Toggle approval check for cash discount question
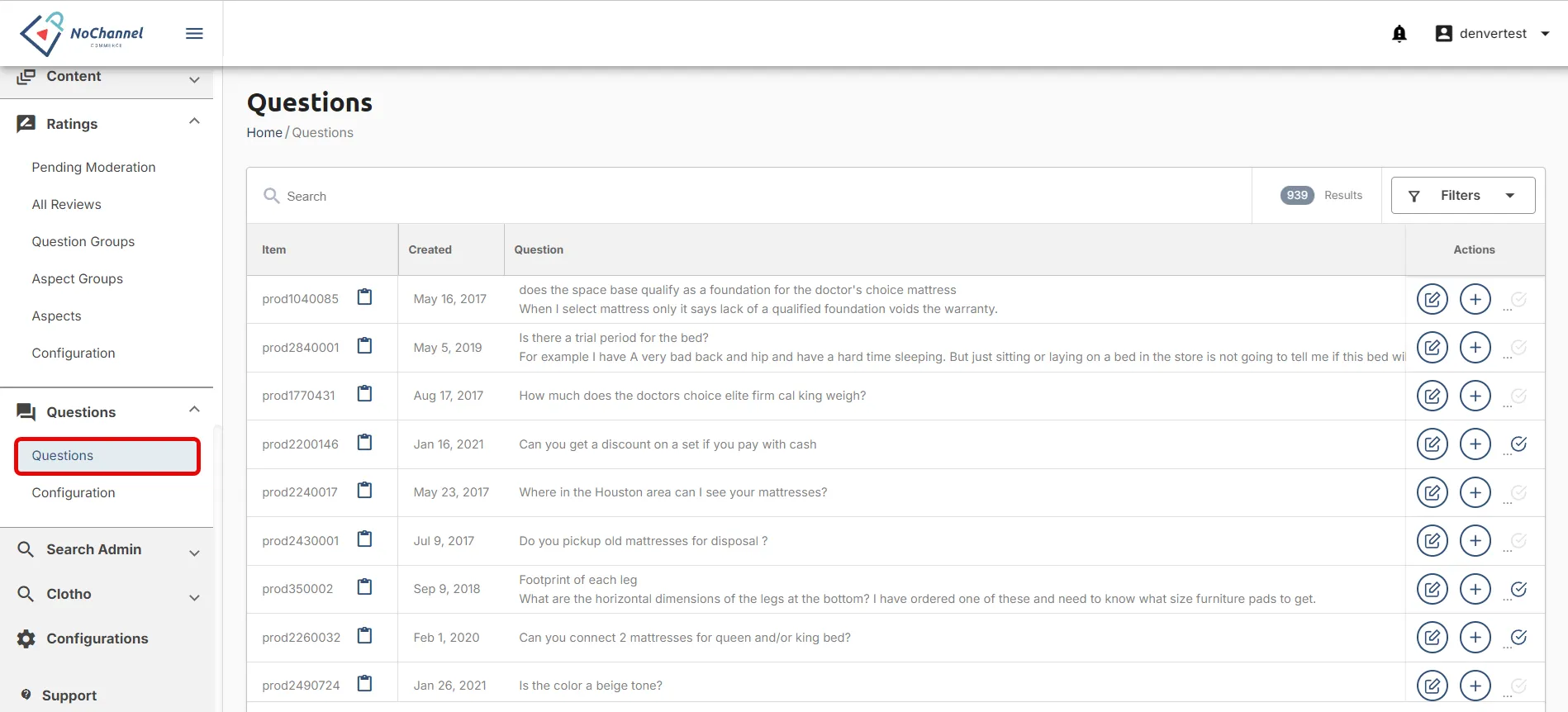 (1518, 444)
